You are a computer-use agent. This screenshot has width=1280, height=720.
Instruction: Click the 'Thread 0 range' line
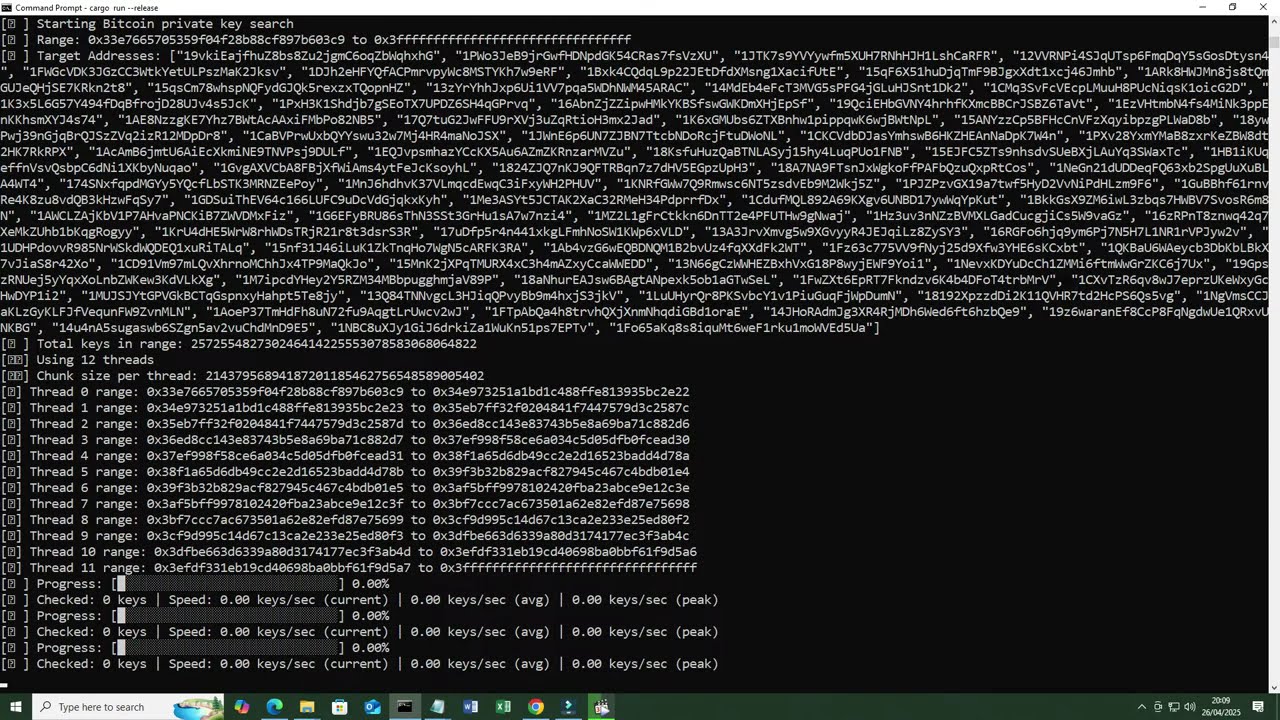tap(345, 392)
